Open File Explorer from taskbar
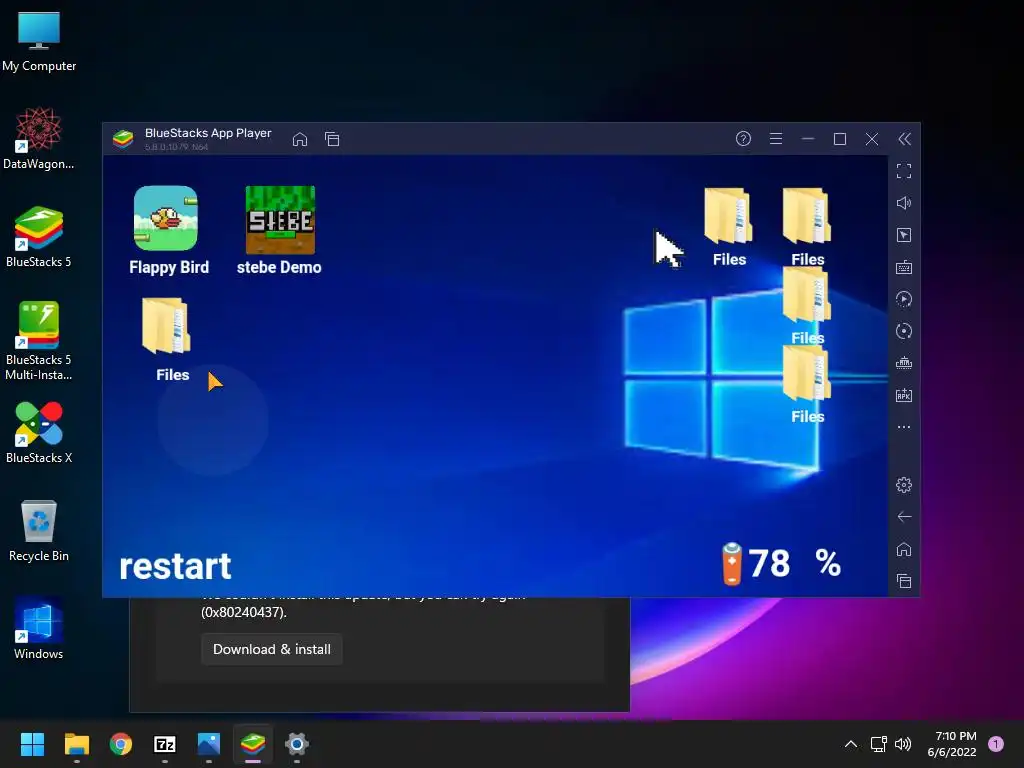Image resolution: width=1024 pixels, height=768 pixels. [x=76, y=744]
